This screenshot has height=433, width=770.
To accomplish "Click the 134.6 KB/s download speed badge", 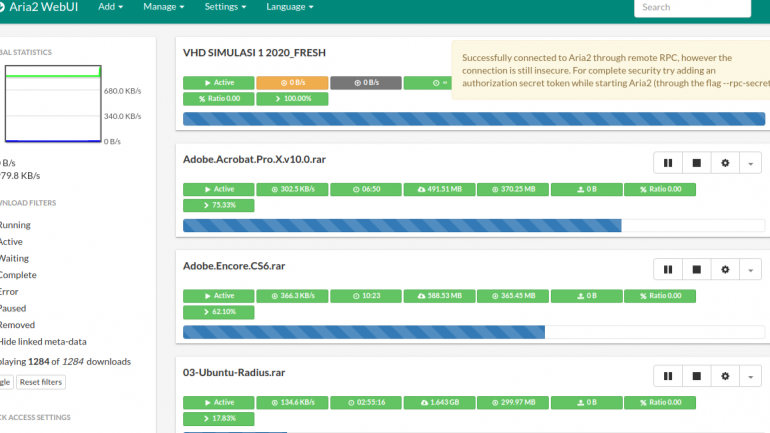I will point(292,402).
